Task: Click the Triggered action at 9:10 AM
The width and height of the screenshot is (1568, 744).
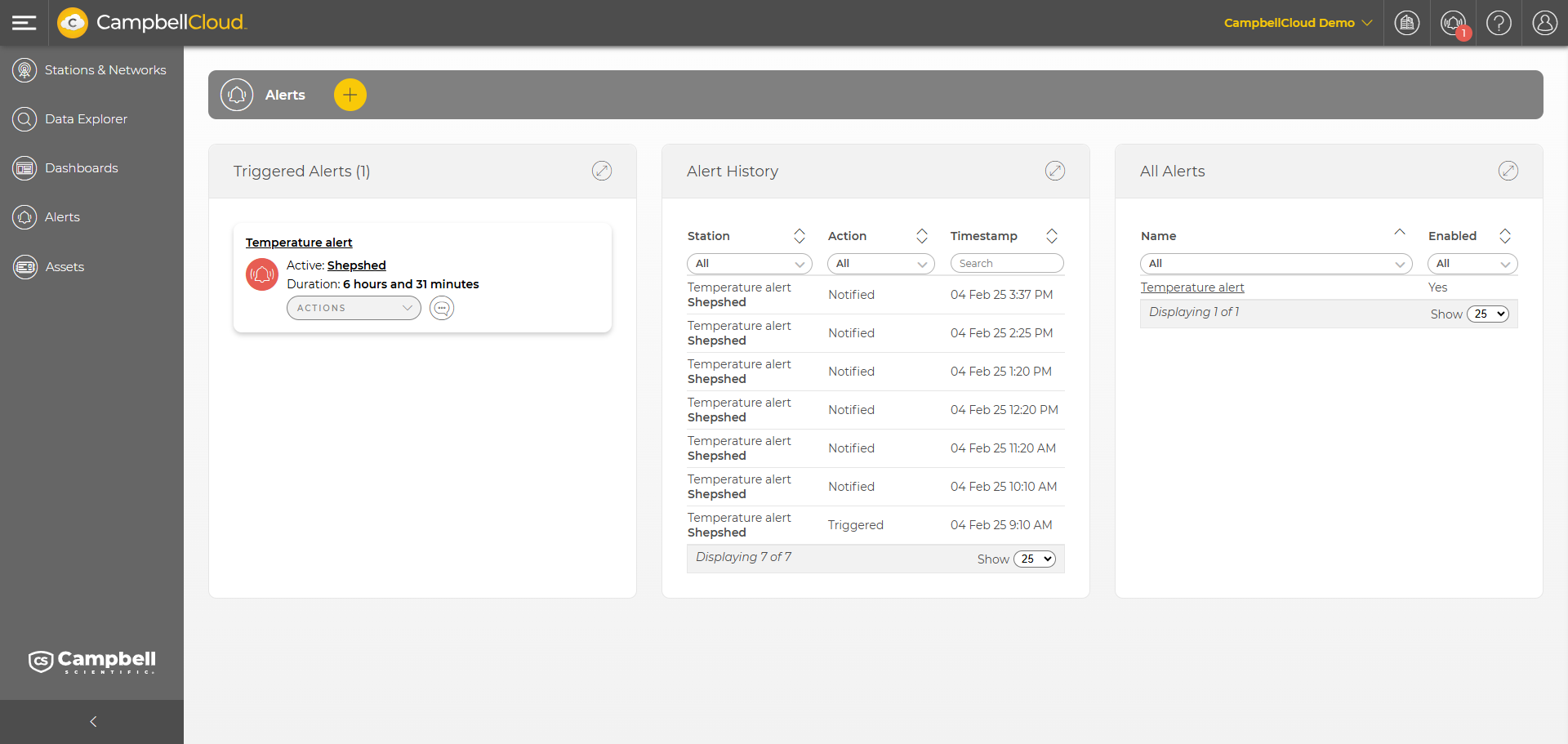Action: [855, 525]
